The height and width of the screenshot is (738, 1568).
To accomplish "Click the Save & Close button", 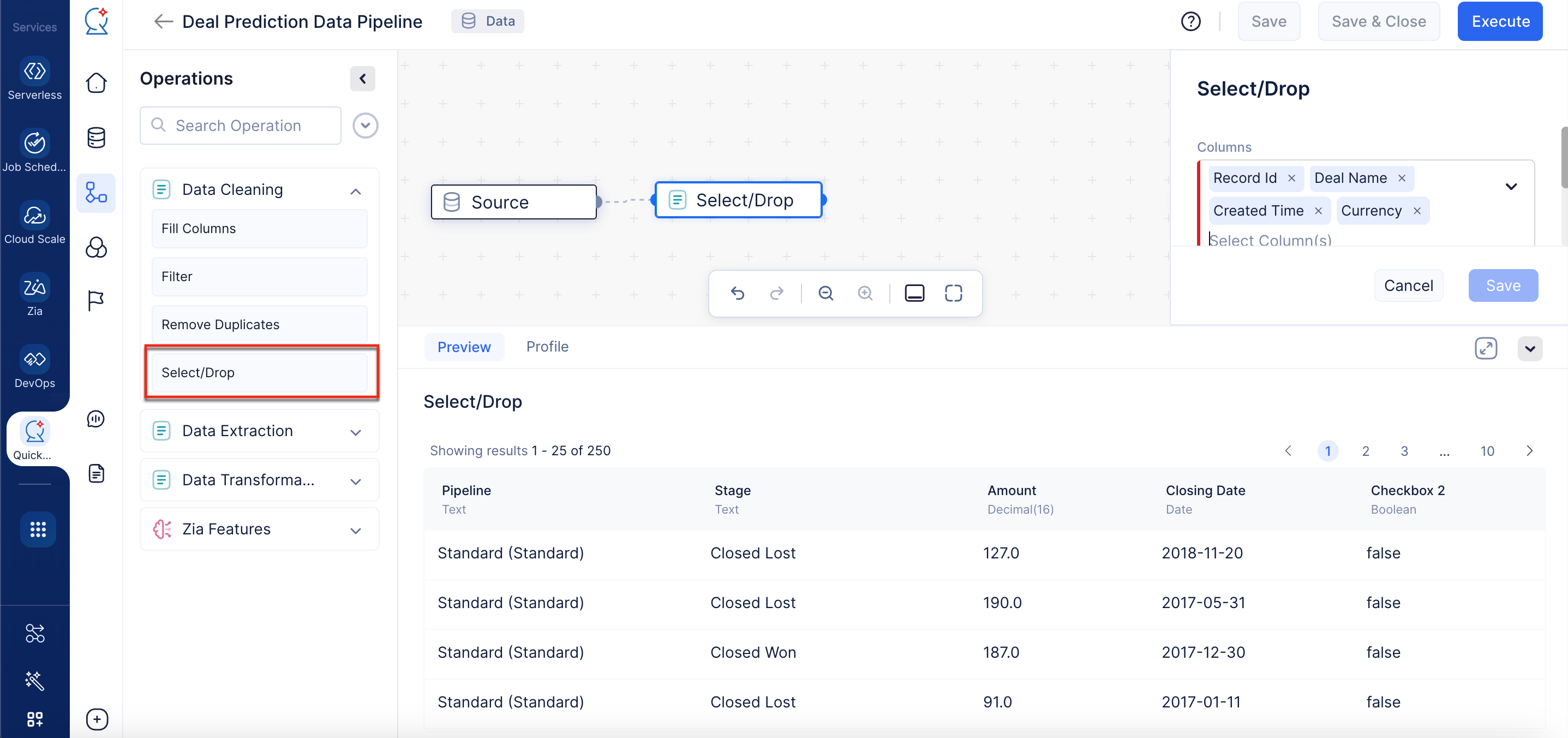I will 1378,21.
